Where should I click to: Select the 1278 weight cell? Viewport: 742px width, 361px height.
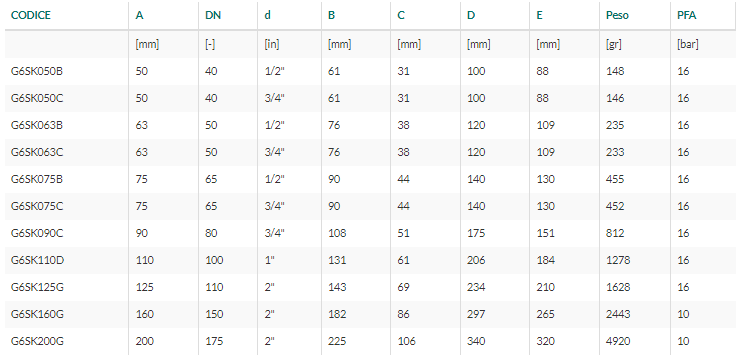coord(618,260)
